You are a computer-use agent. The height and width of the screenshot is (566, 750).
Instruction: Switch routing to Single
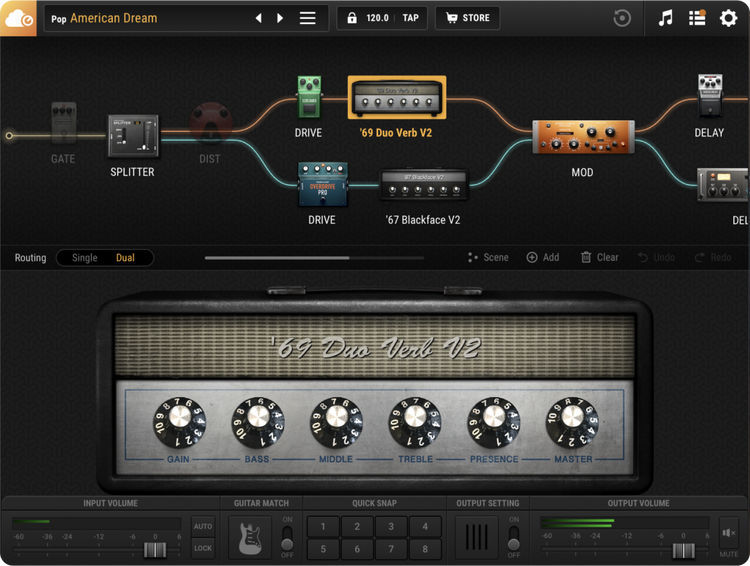coord(85,258)
